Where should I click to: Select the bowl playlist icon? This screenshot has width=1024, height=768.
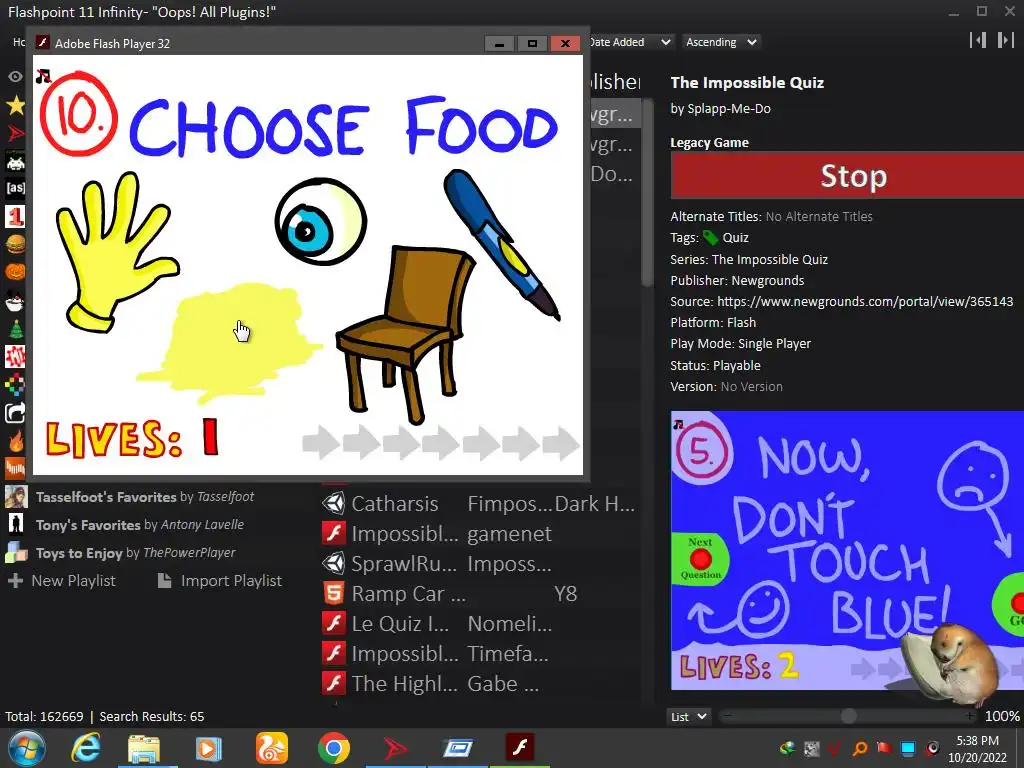coord(15,300)
